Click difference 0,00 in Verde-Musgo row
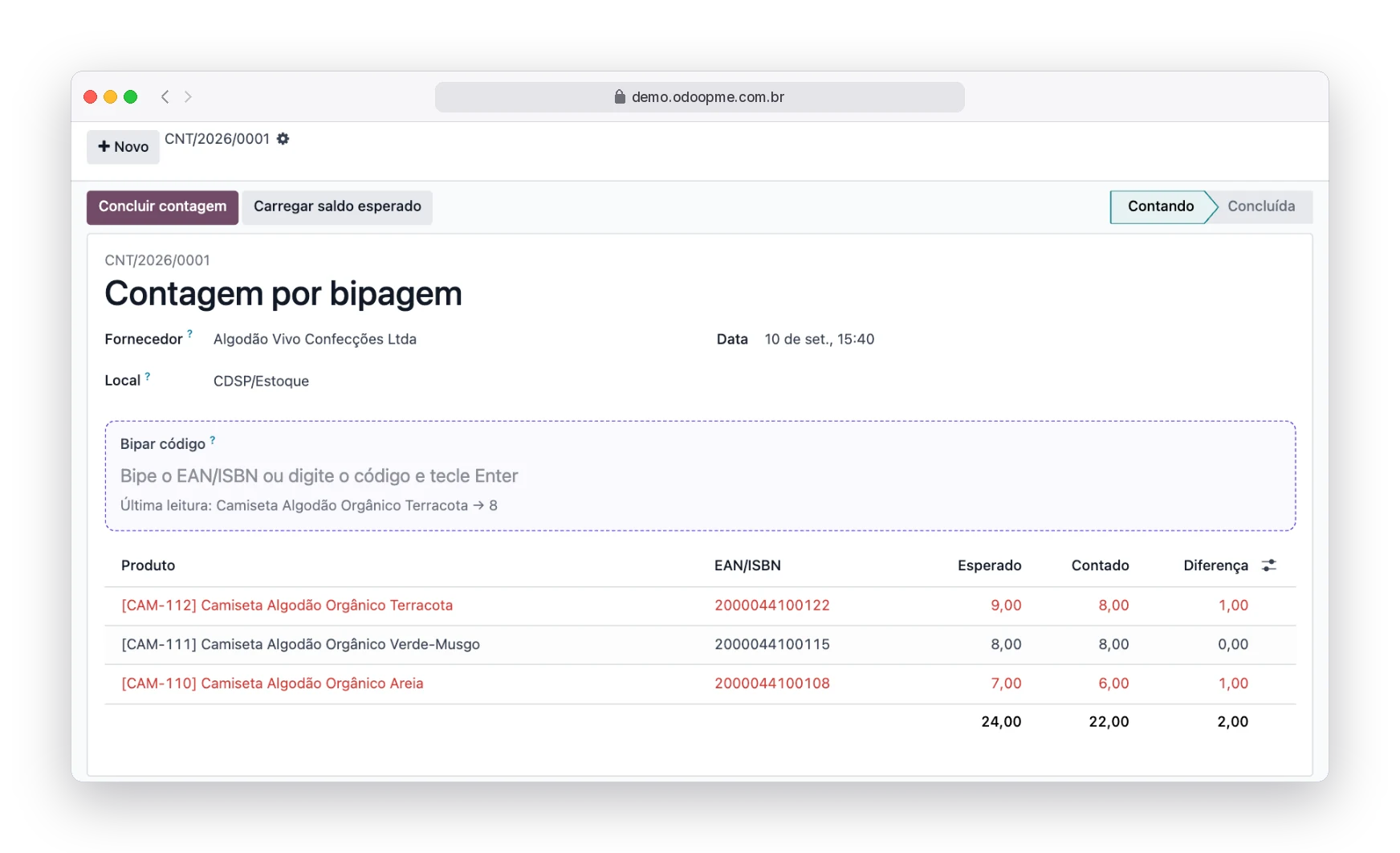This screenshot has height=853, width=1400. point(1233,644)
